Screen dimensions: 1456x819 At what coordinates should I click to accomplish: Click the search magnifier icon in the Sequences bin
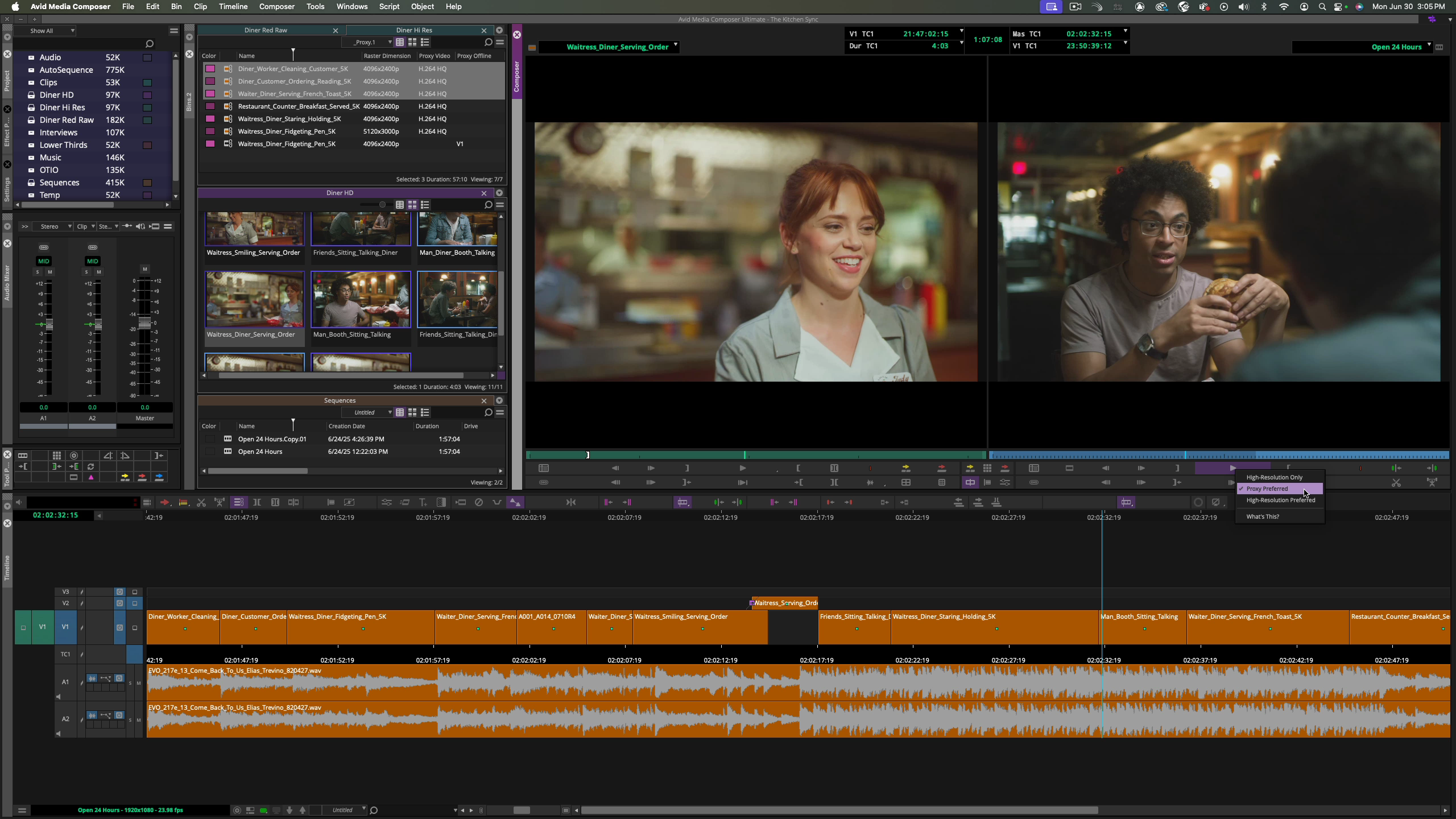click(x=488, y=412)
